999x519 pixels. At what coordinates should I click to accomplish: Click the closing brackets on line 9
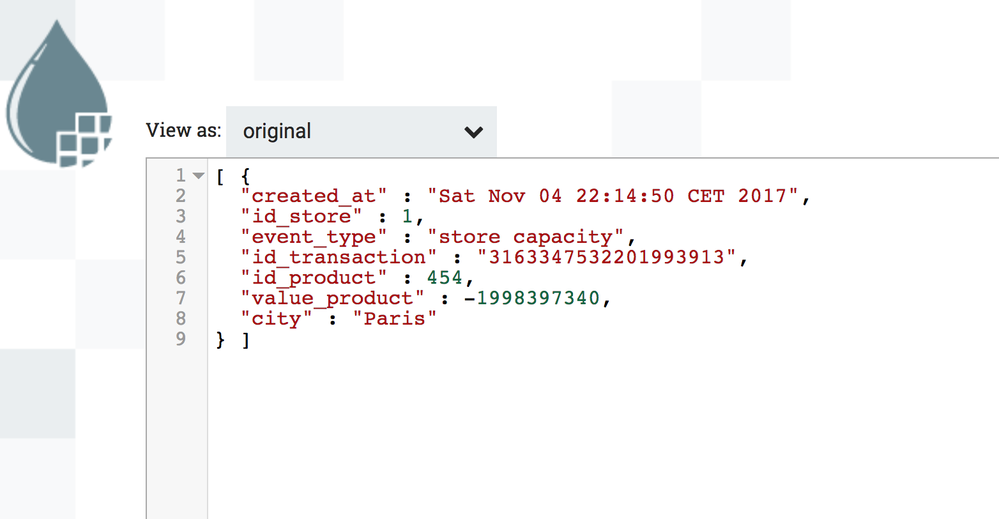pyautogui.click(x=232, y=339)
